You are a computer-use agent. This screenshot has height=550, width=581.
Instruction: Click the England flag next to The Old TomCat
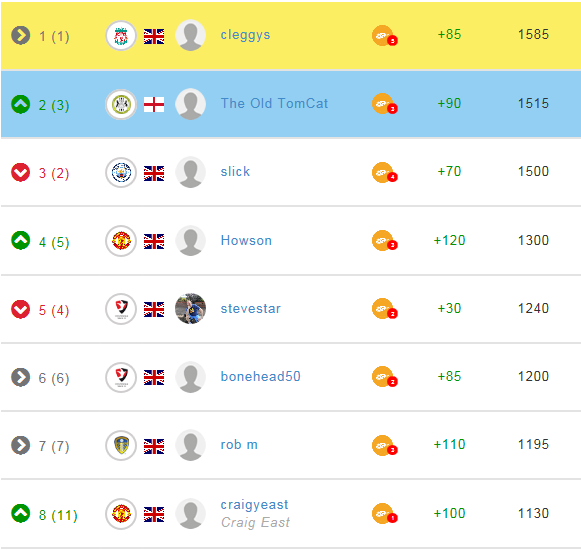(x=154, y=105)
